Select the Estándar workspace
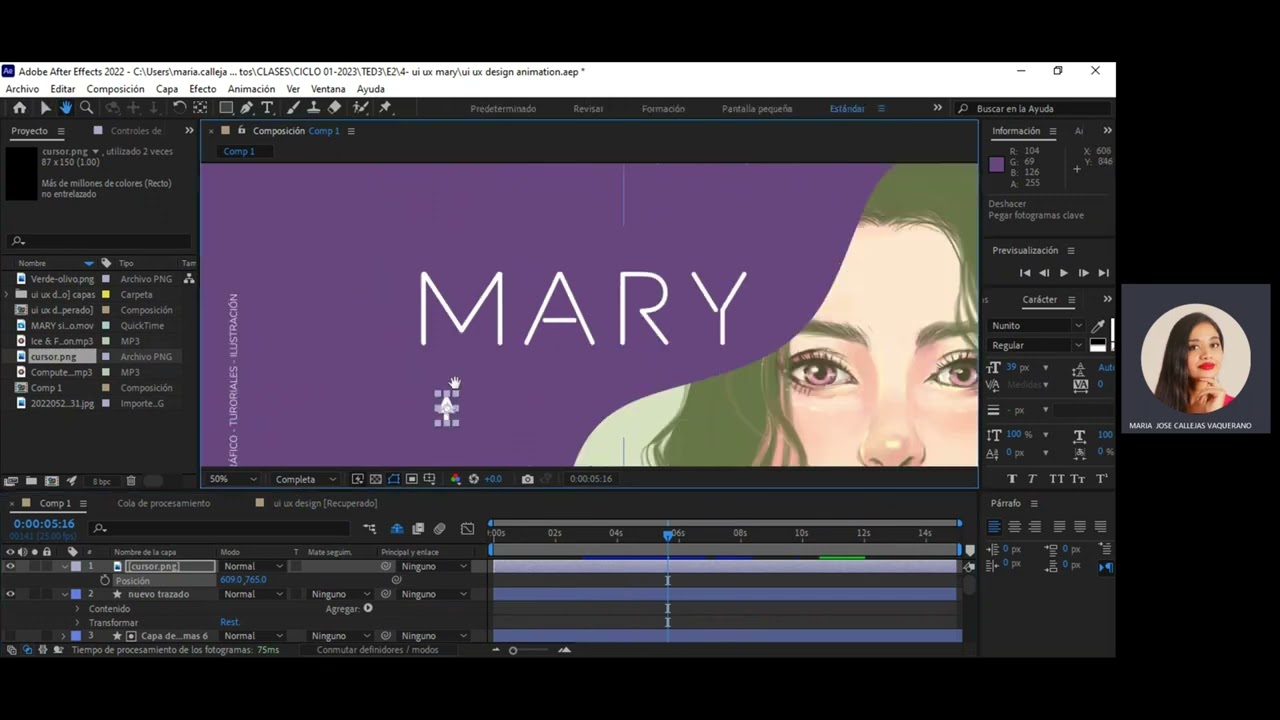1280x720 pixels. (847, 108)
